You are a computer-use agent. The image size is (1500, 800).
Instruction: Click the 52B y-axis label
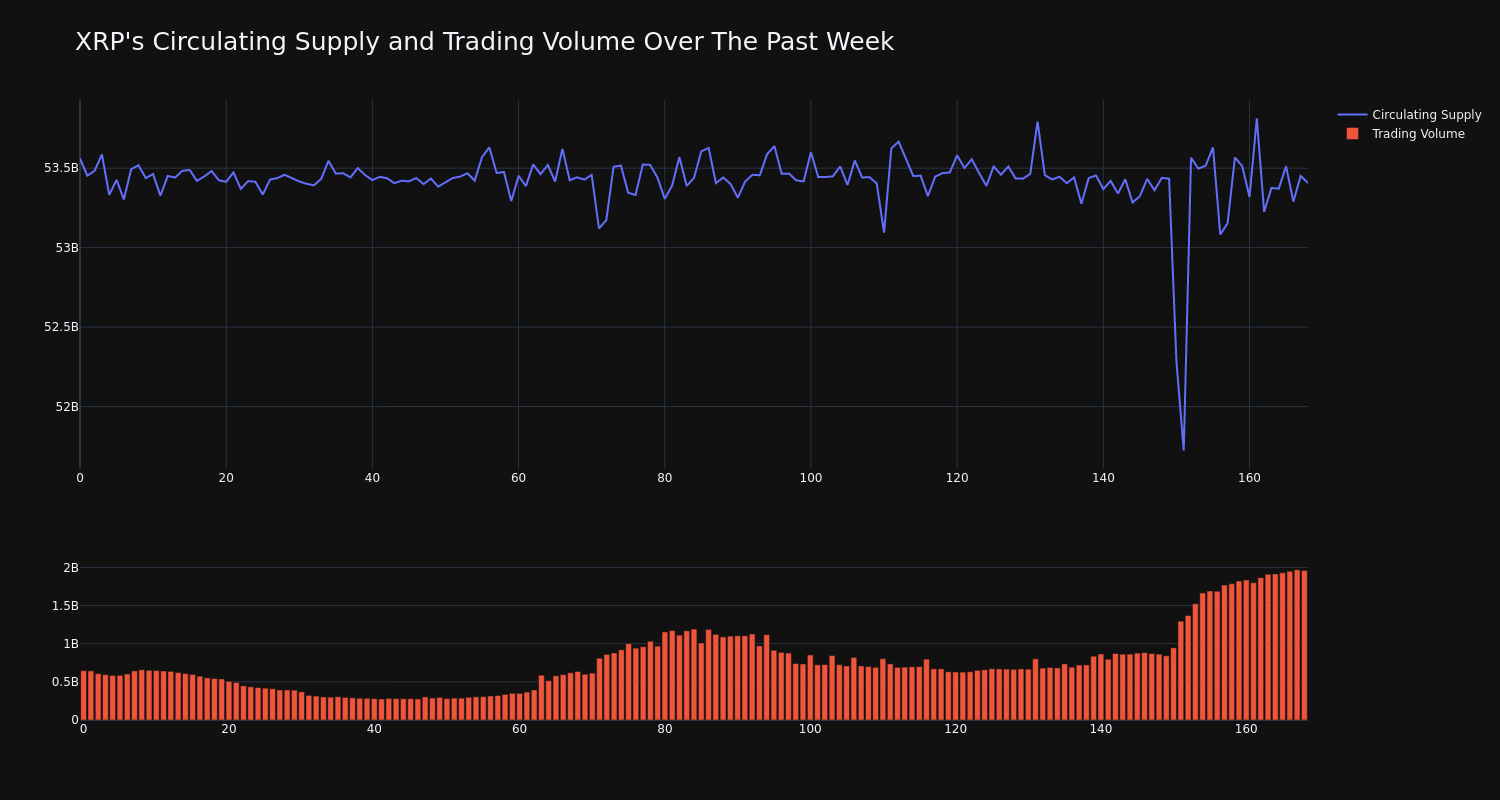click(67, 406)
